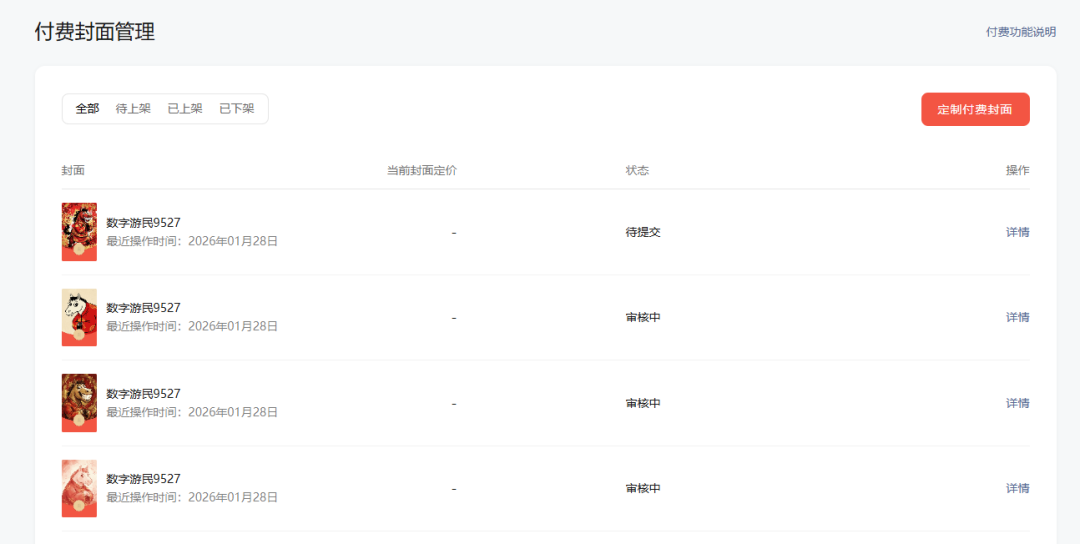Click the pink horse cover thumbnail
Screen dimensions: 1080x544
coord(79,488)
